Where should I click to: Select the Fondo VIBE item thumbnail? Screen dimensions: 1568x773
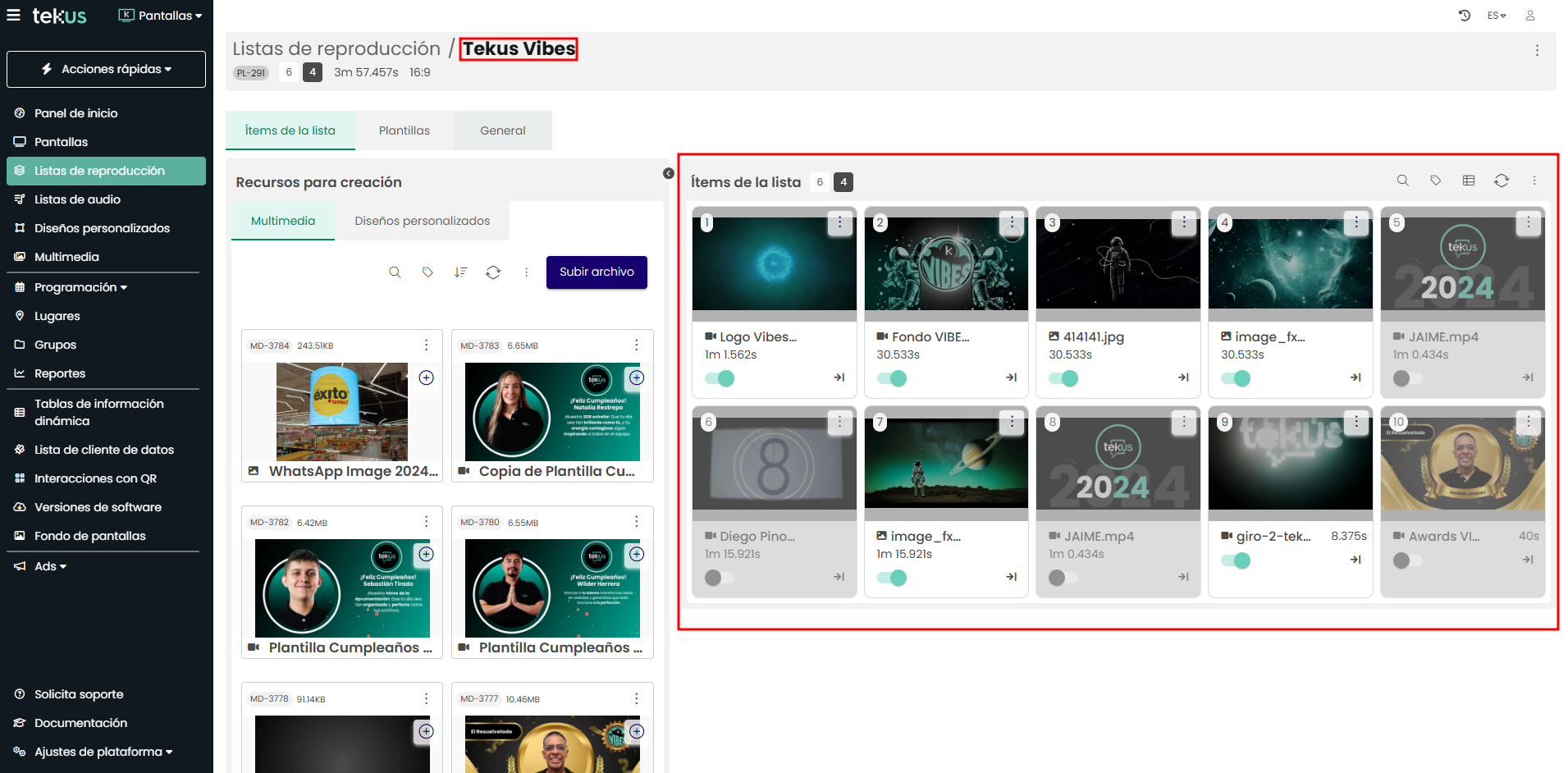(x=945, y=263)
